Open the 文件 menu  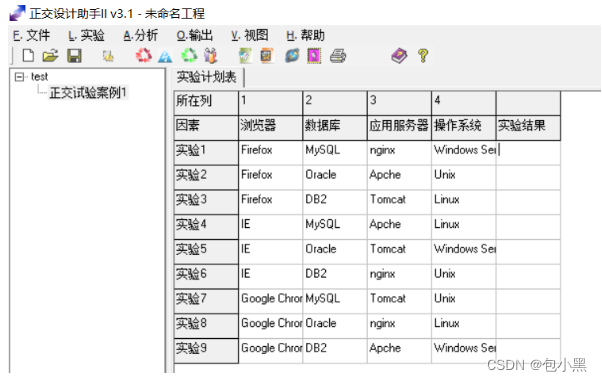tap(31, 35)
